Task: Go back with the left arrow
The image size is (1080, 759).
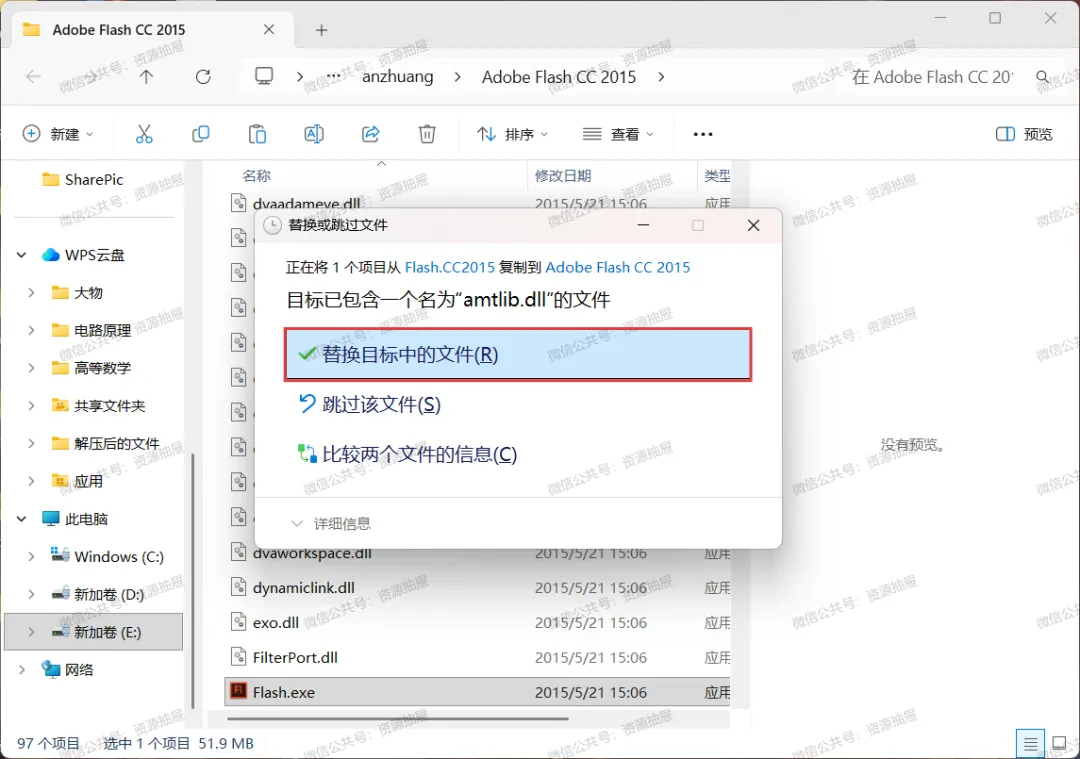Action: click(33, 76)
